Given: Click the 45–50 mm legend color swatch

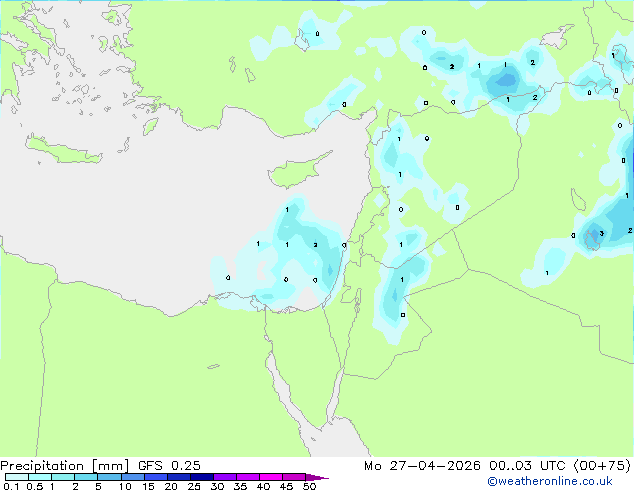Looking at the screenshot, I should [x=294, y=477].
